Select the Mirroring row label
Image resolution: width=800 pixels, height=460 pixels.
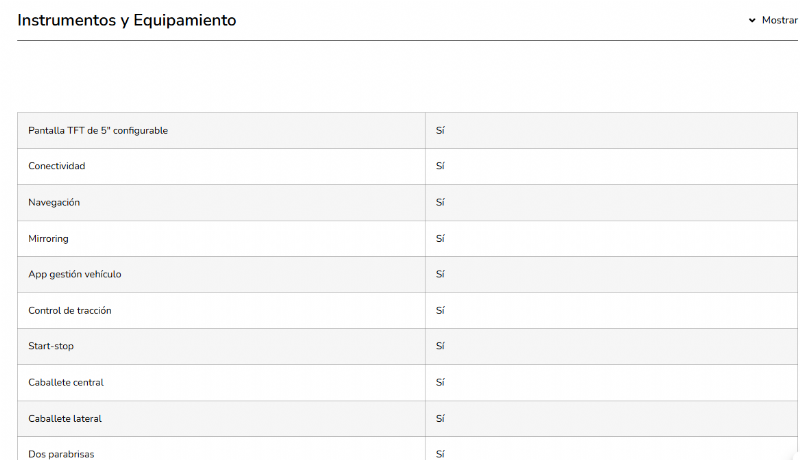[48, 239]
